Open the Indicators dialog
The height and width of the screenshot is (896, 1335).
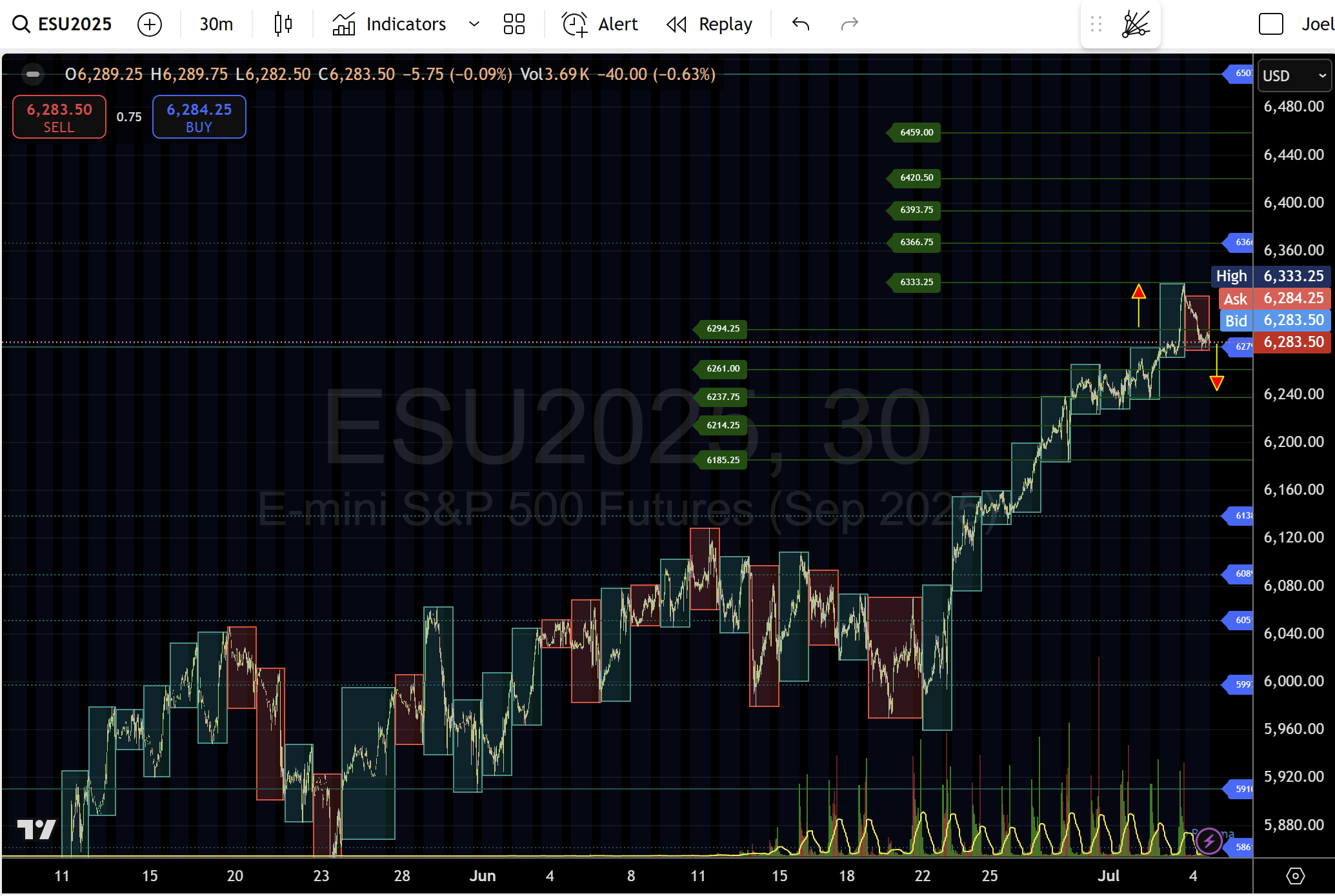[x=390, y=25]
